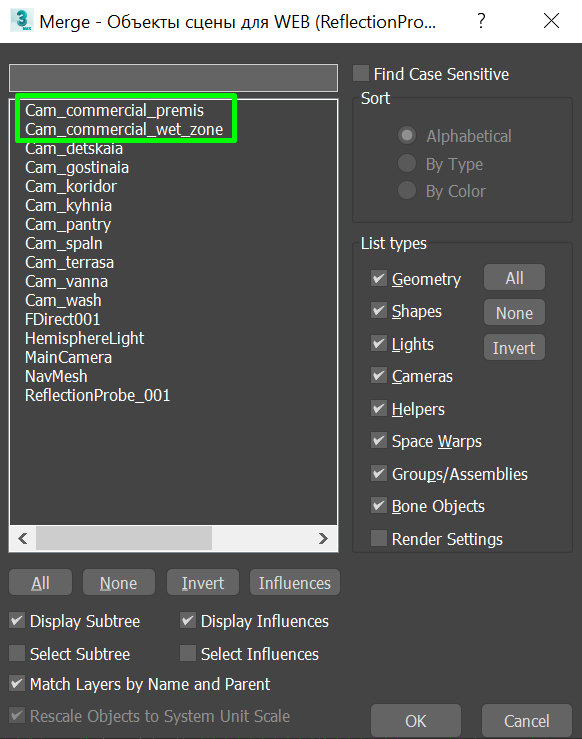
Task: Click the Invert button in List types
Action: coord(514,347)
